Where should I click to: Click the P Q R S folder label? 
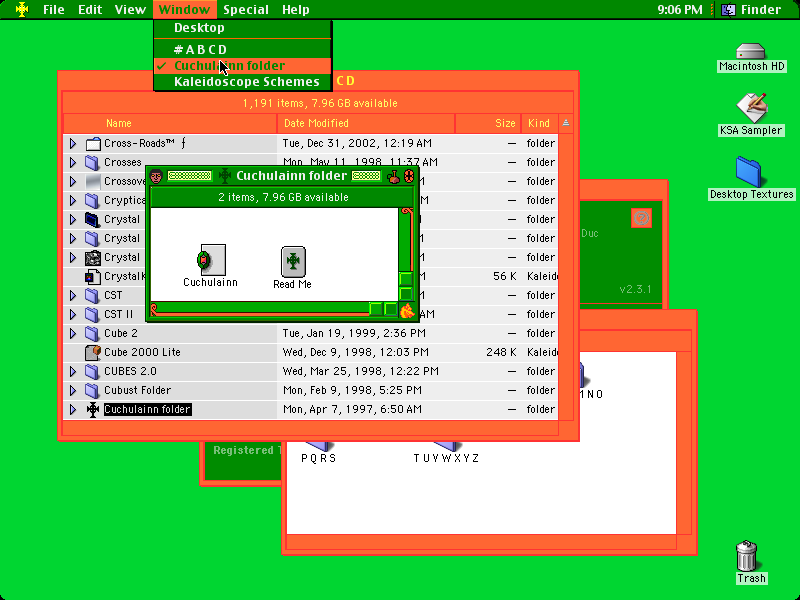[x=319, y=458]
